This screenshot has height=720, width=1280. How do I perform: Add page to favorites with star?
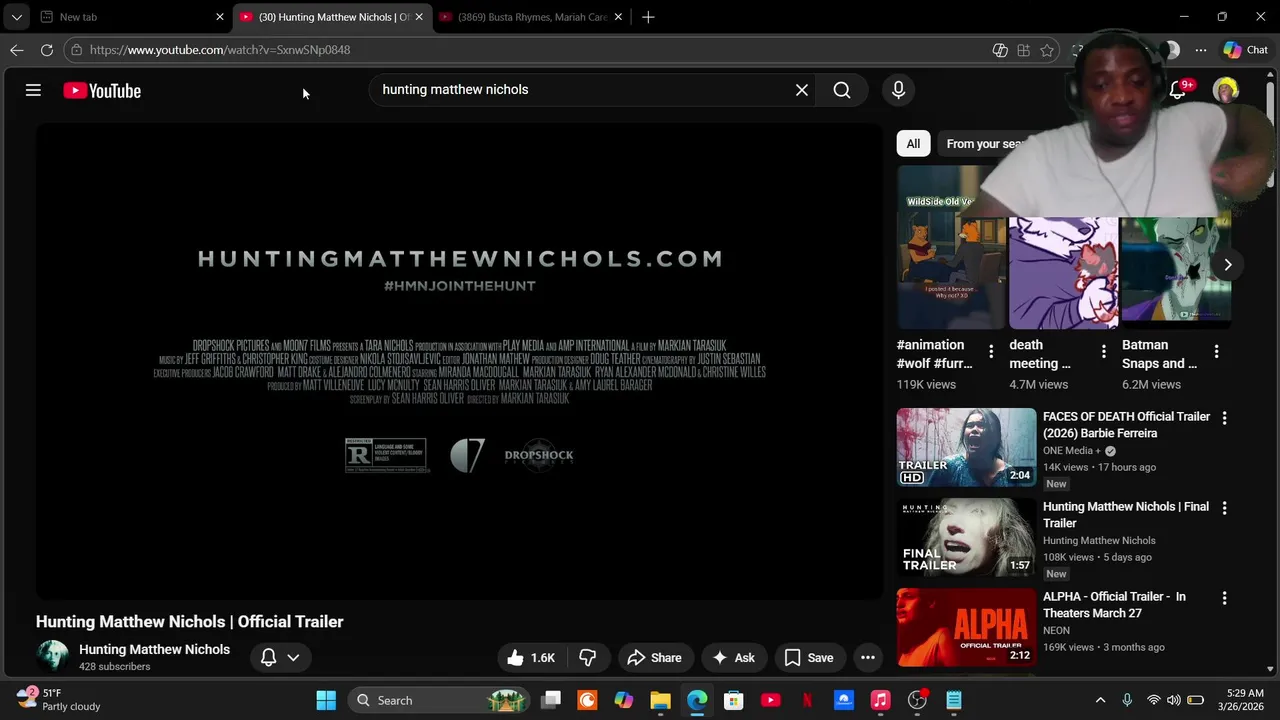[x=1047, y=50]
